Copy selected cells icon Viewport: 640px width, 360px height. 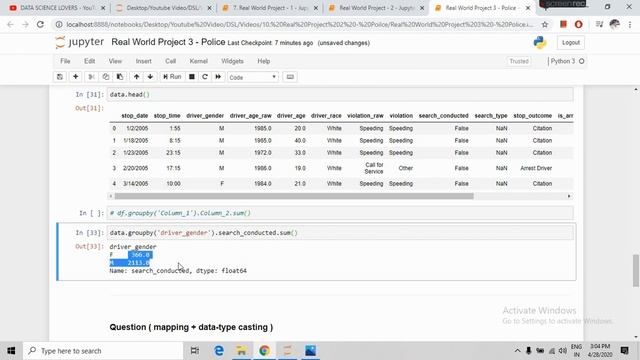point(106,77)
